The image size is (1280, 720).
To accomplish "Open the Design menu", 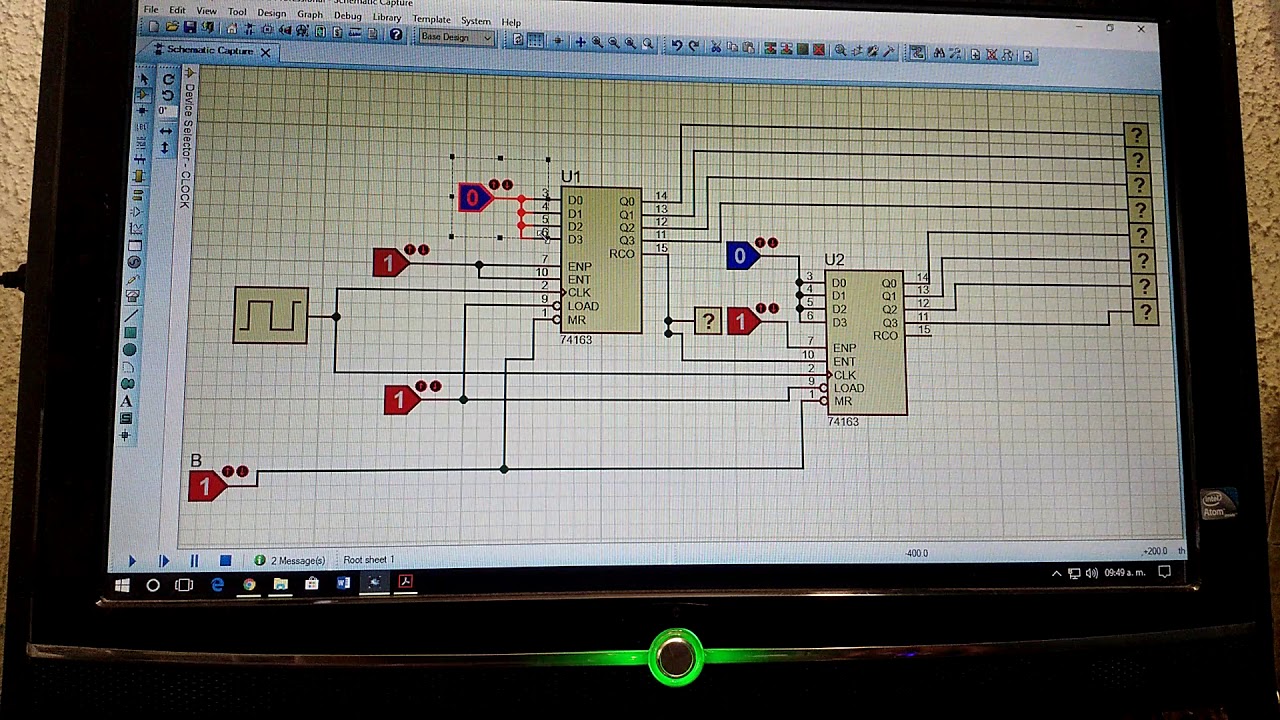I will coord(271,14).
